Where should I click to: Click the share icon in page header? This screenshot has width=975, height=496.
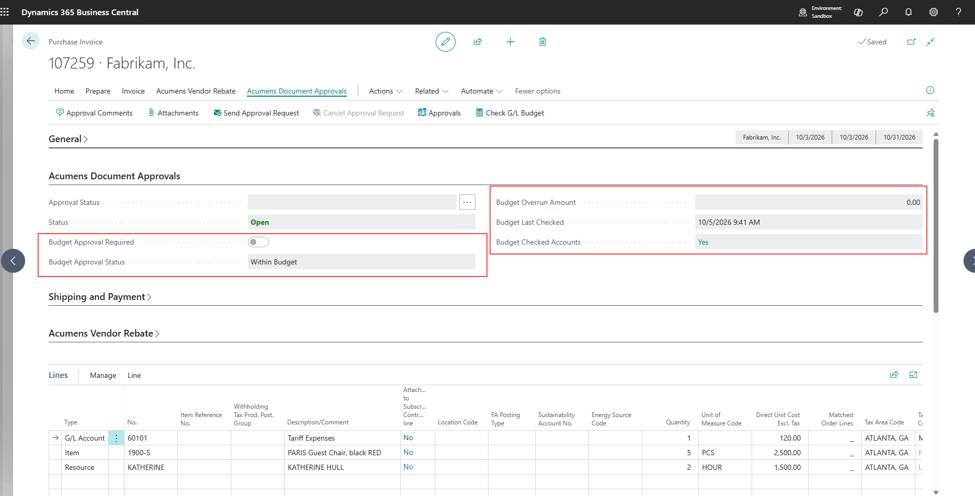478,42
